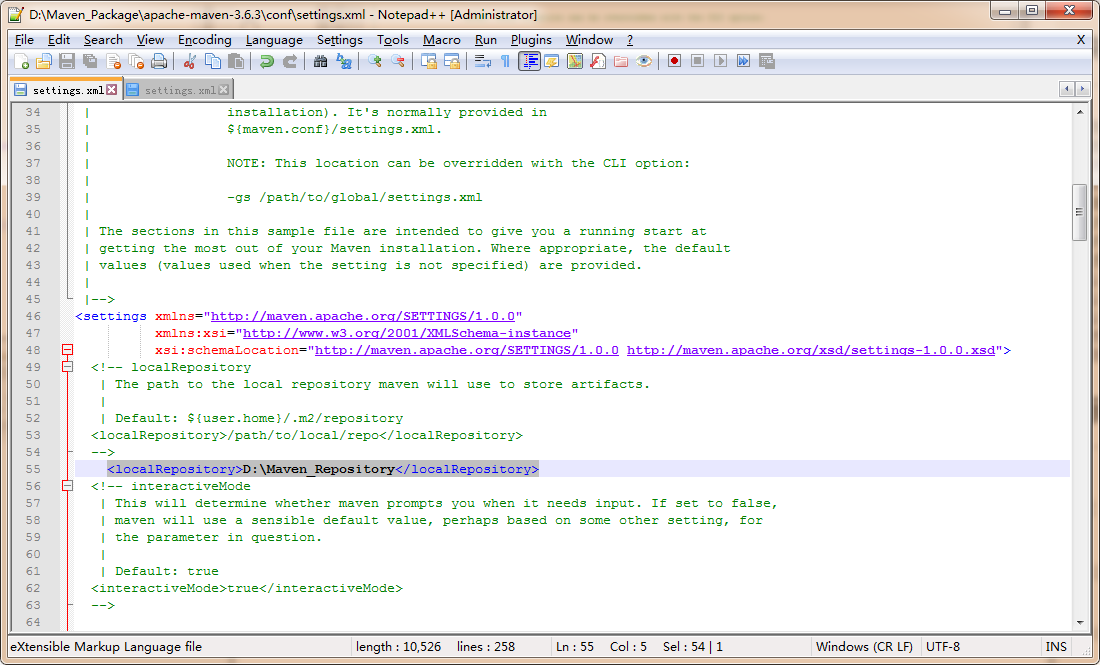The image size is (1100, 665).
Task: Open the Macro menu
Action: (x=441, y=40)
